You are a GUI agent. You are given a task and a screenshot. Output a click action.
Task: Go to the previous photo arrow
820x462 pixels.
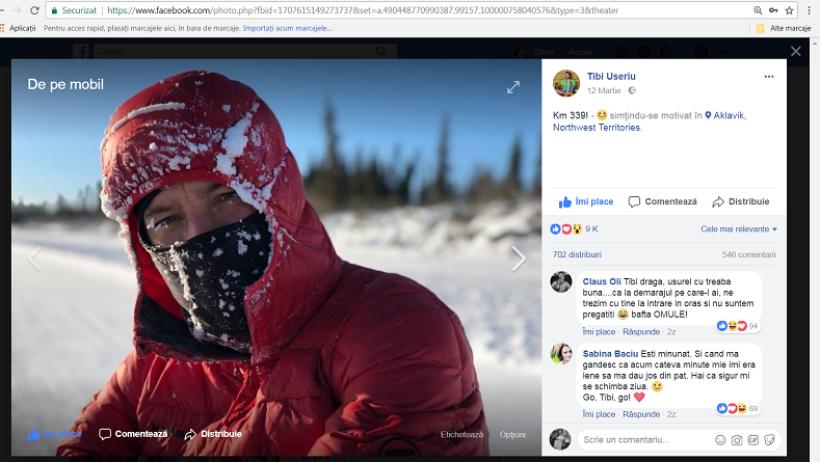tap(35, 259)
